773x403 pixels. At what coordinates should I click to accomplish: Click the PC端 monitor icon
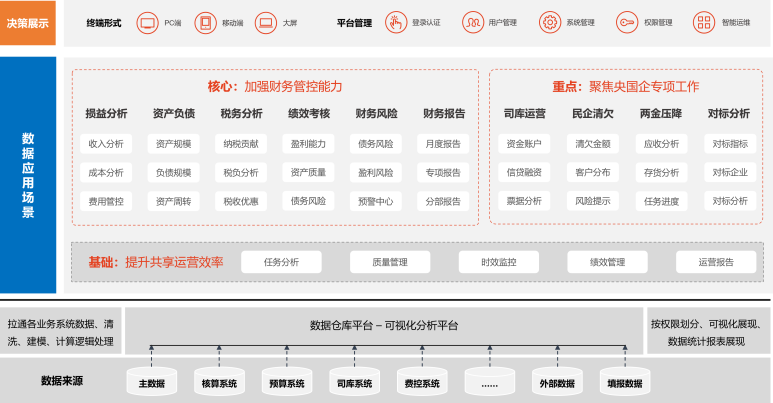pos(147,22)
